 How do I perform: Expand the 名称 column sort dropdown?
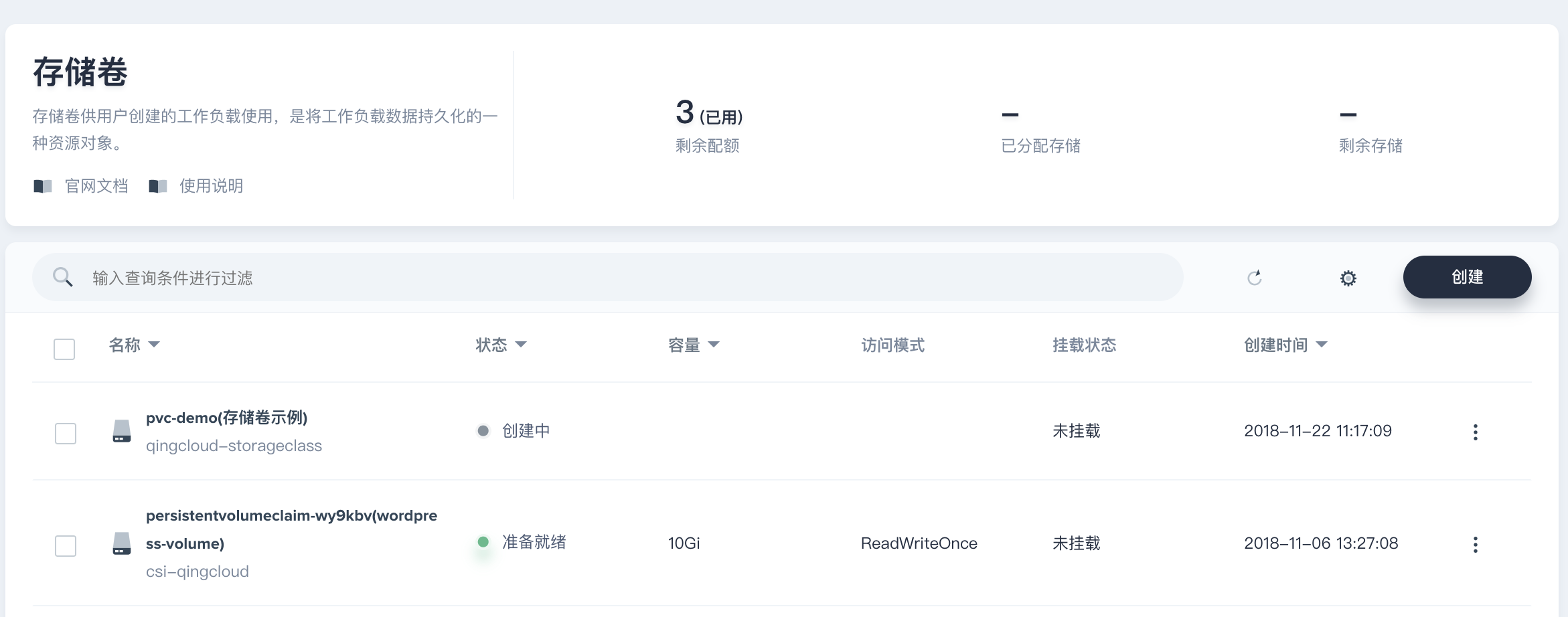(x=154, y=345)
